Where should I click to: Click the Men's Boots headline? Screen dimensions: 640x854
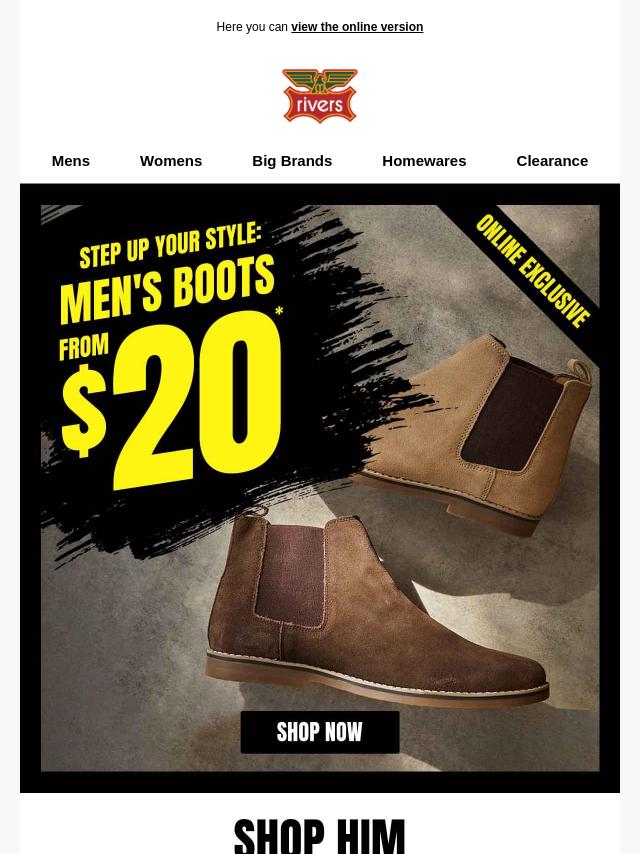[x=167, y=289]
